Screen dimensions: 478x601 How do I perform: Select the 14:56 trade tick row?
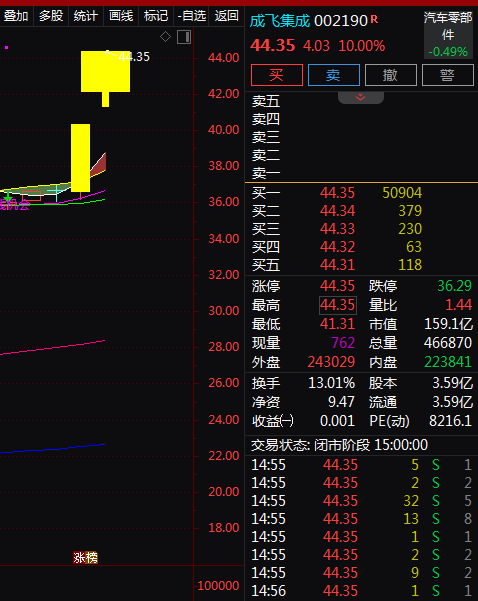point(361,591)
